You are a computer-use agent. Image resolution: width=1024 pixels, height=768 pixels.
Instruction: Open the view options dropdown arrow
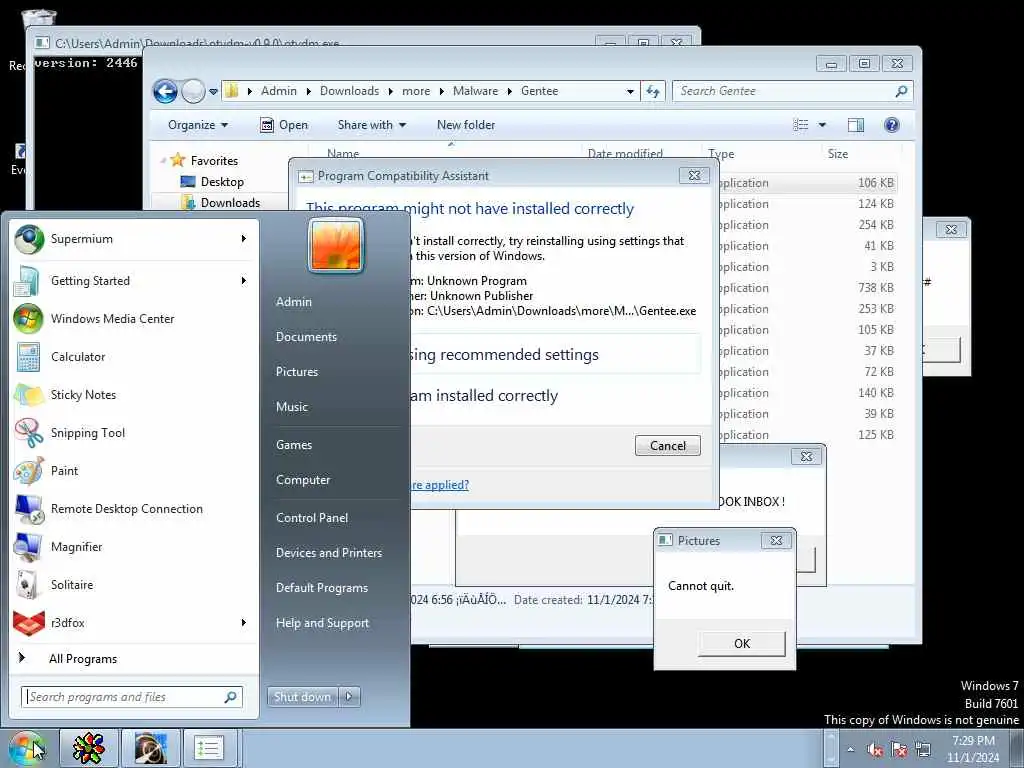pos(822,125)
